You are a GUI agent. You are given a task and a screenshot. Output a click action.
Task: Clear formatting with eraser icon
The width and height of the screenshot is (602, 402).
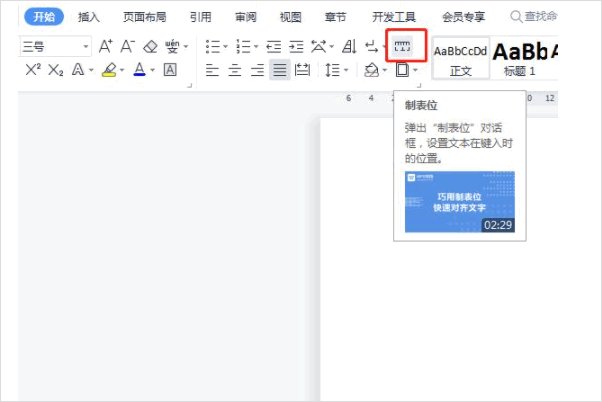150,47
